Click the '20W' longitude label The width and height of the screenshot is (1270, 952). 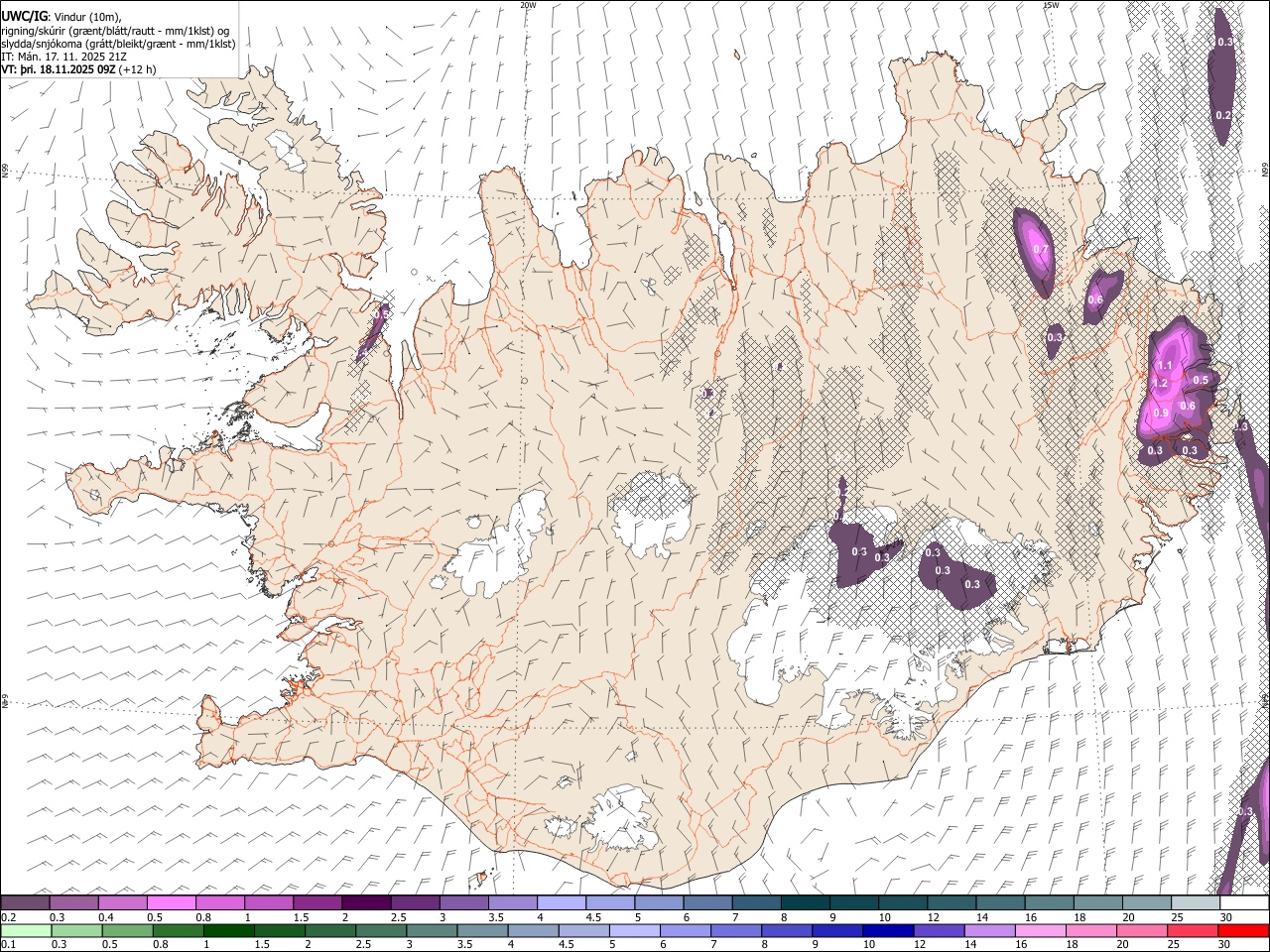coord(528,5)
